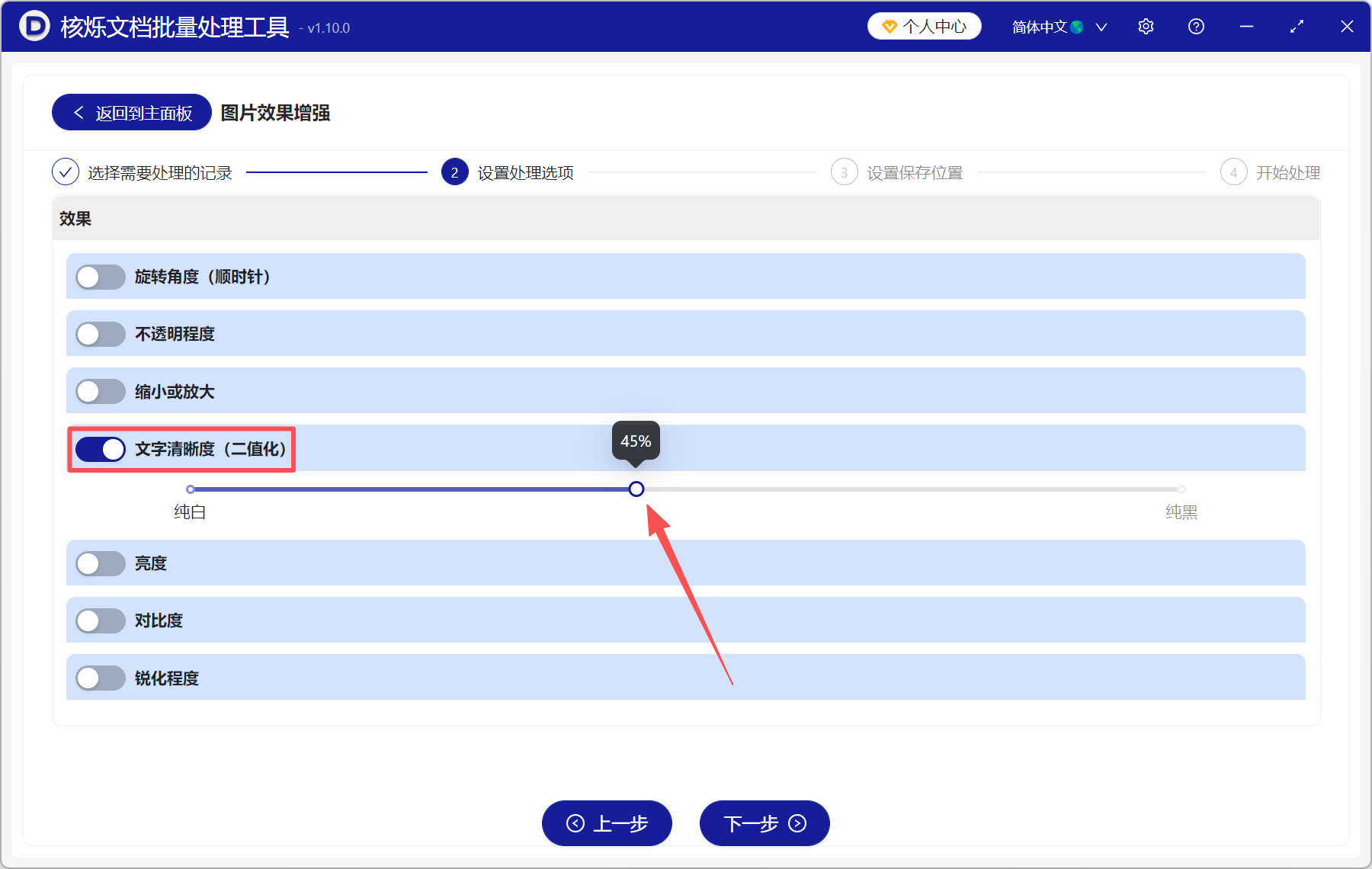The height and width of the screenshot is (869, 1372).
Task: Open the language dropdown chevron
Action: (x=1101, y=26)
